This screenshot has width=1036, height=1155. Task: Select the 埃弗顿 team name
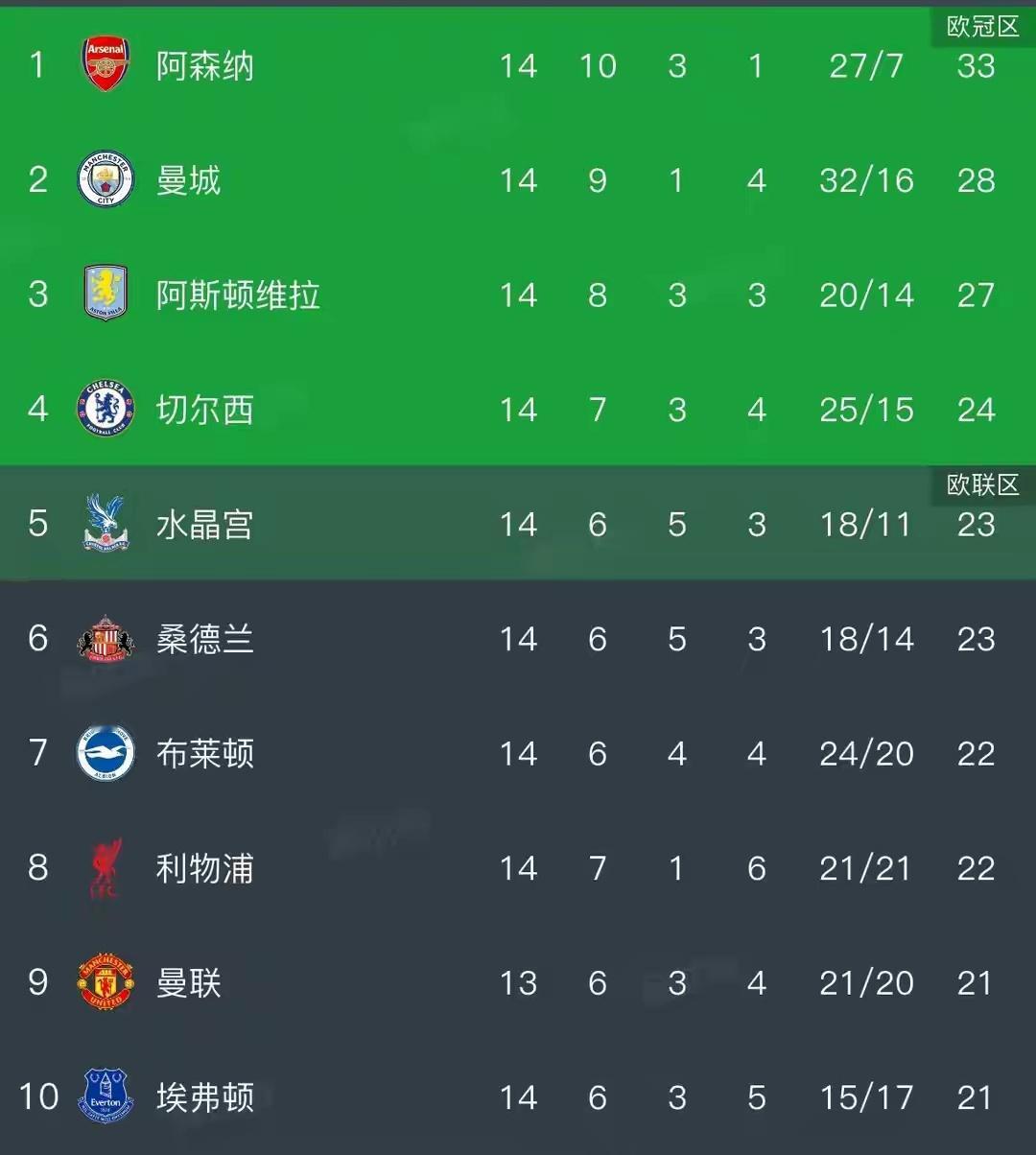pos(202,1096)
